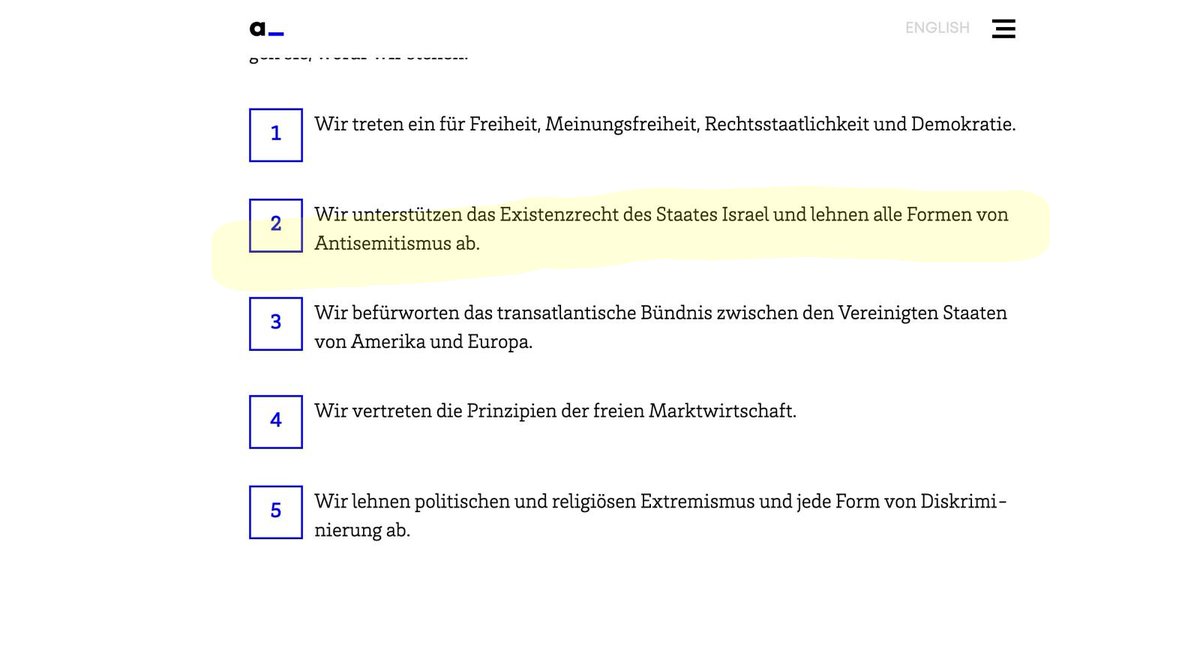Click the statement about freie Marktwirtschaft
The height and width of the screenshot is (650, 1200).
pyautogui.click(x=556, y=410)
